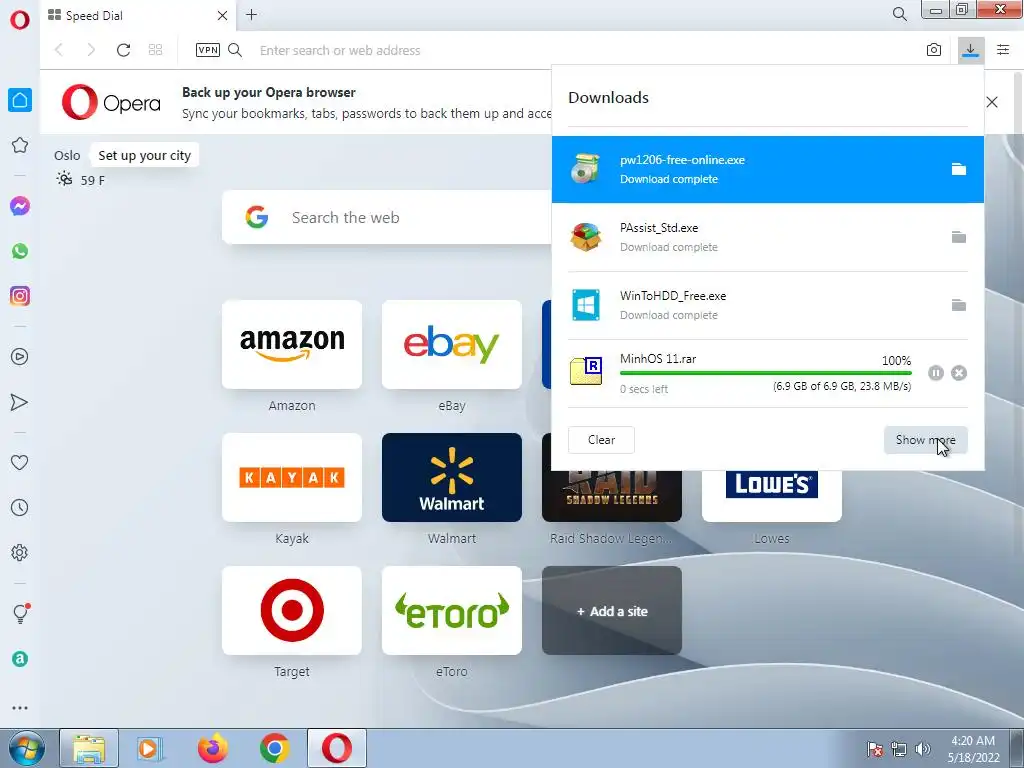Toggle the Downloads toolbar button

click(x=970, y=50)
